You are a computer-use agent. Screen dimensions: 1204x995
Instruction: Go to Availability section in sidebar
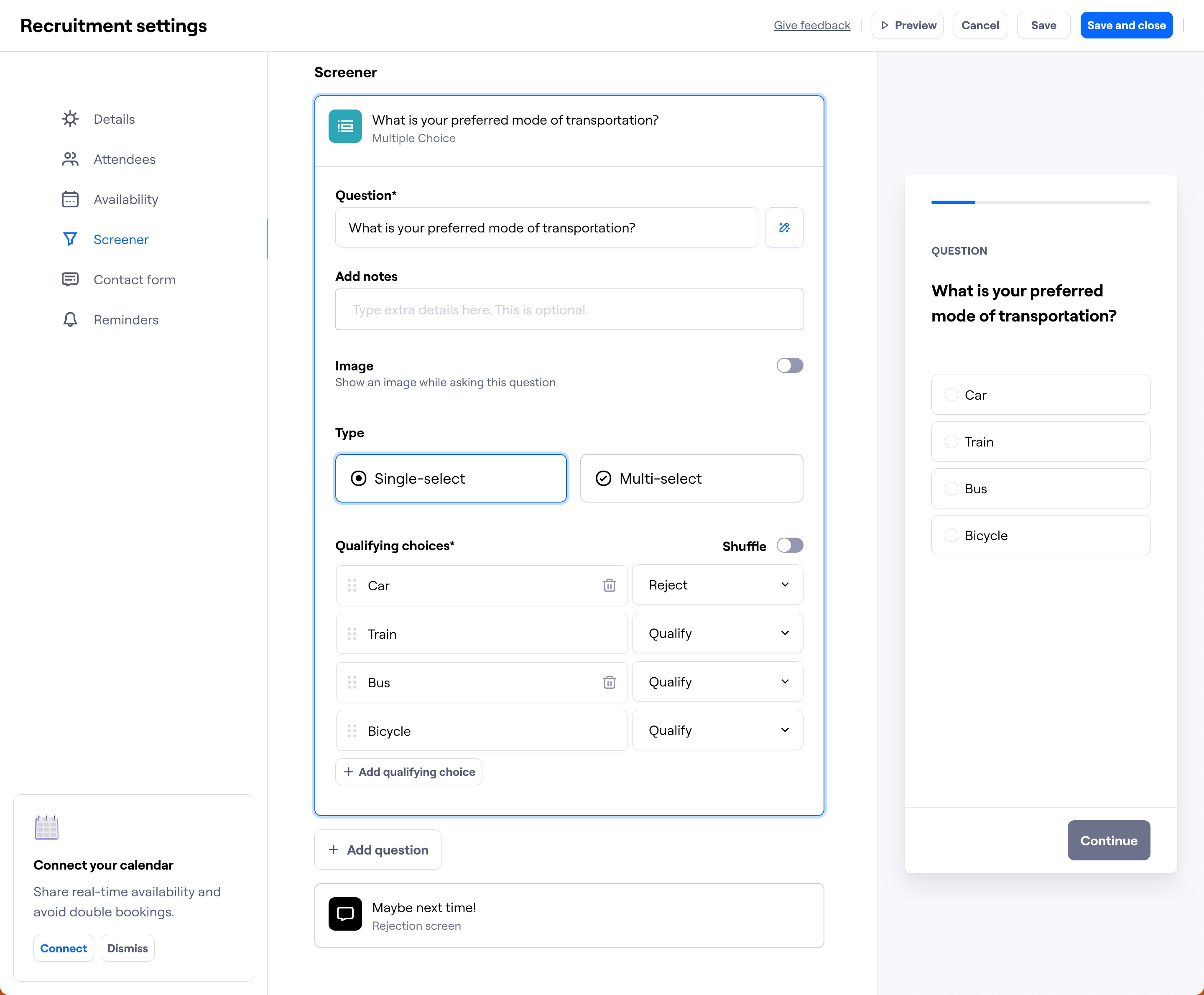tap(125, 199)
